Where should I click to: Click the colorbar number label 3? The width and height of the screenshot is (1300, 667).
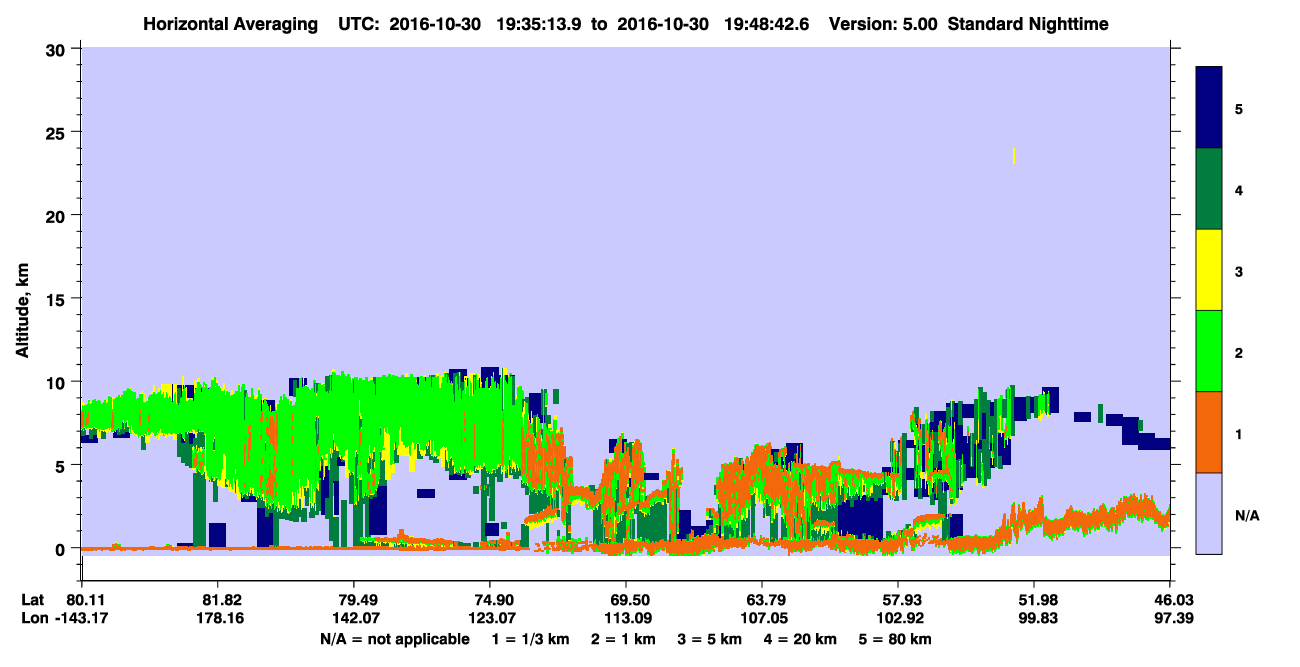(x=1239, y=271)
